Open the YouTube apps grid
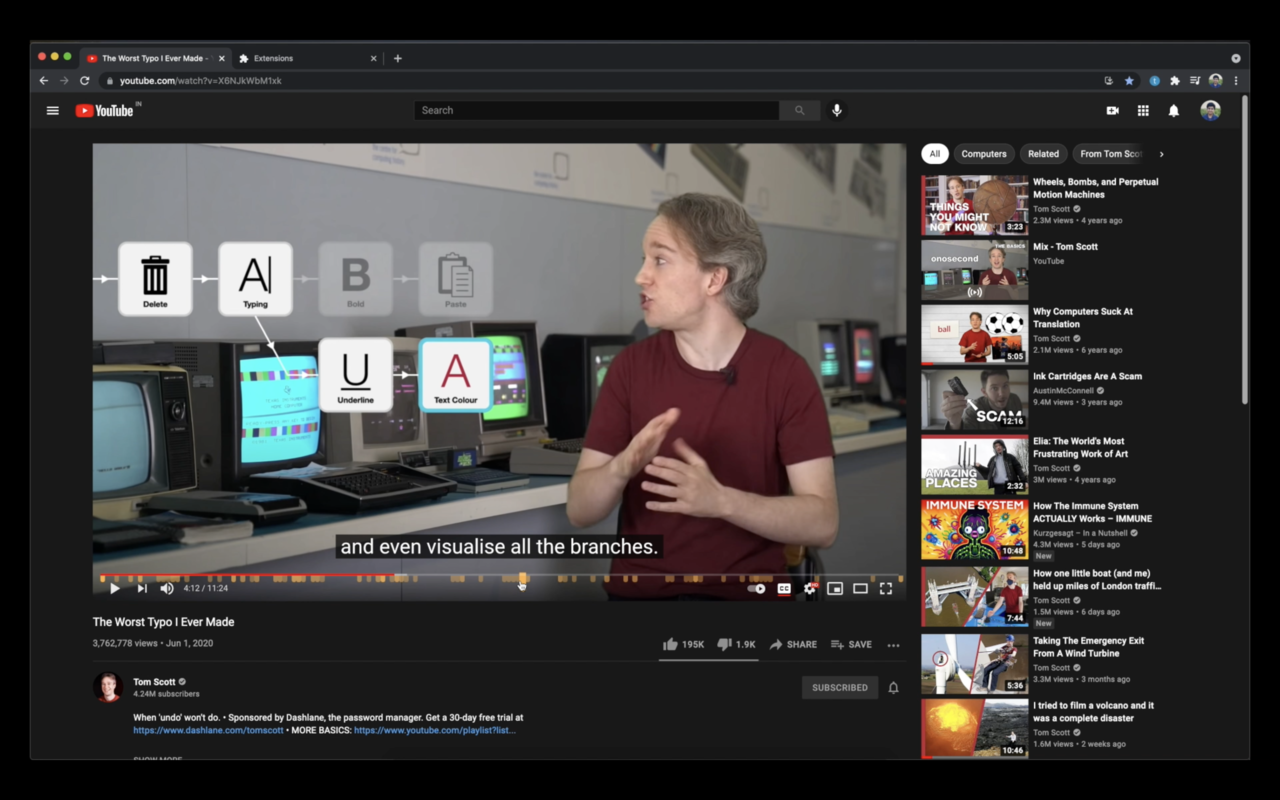The width and height of the screenshot is (1280, 800). (1143, 111)
